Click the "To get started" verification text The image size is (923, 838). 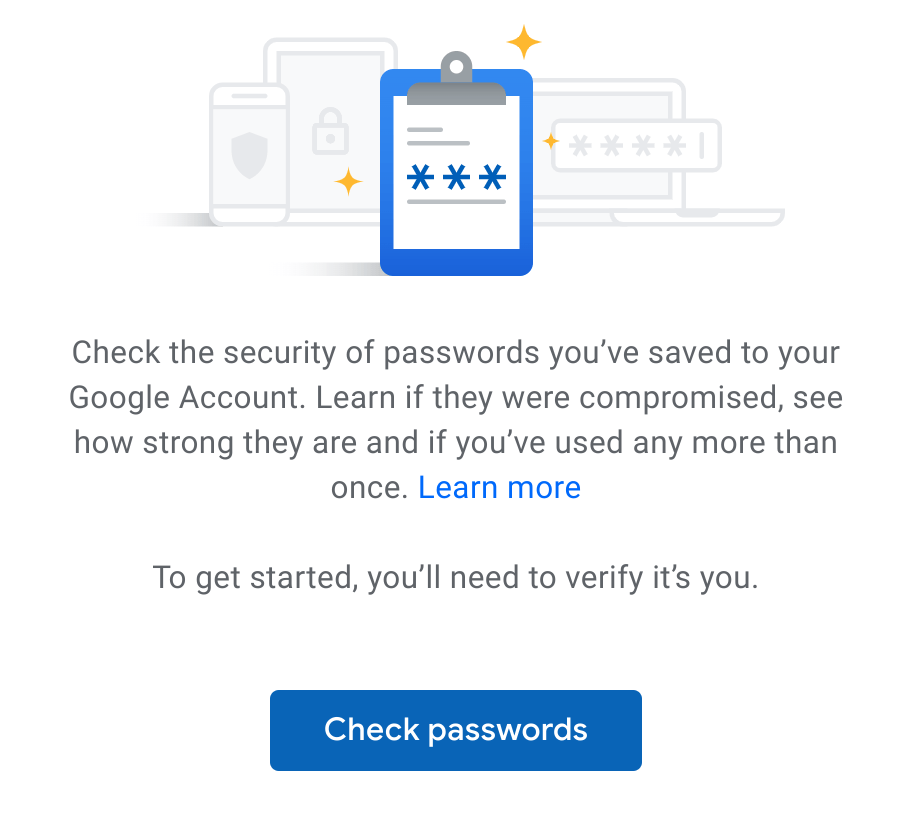456,577
